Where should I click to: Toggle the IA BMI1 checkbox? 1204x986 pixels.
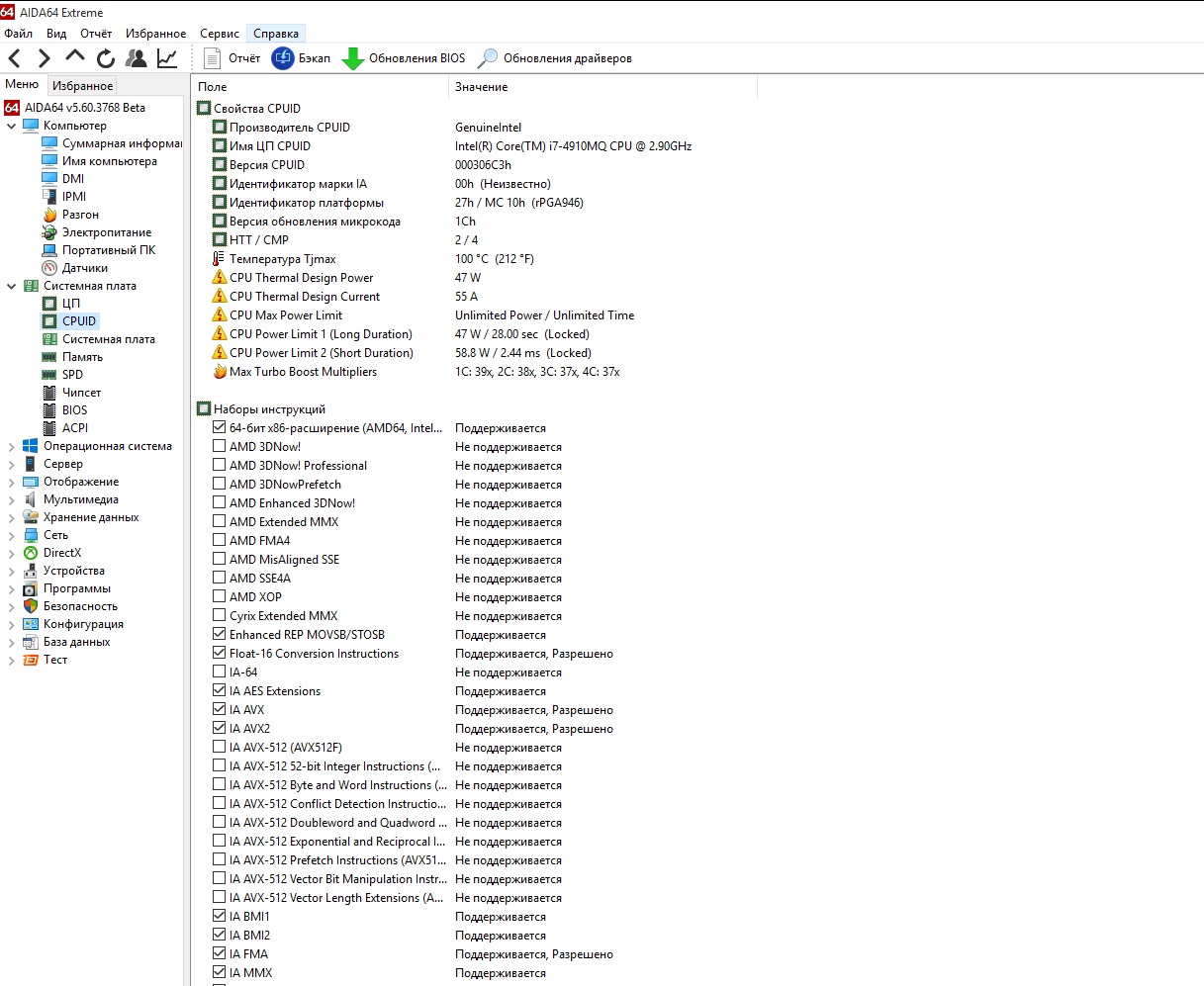(x=220, y=917)
